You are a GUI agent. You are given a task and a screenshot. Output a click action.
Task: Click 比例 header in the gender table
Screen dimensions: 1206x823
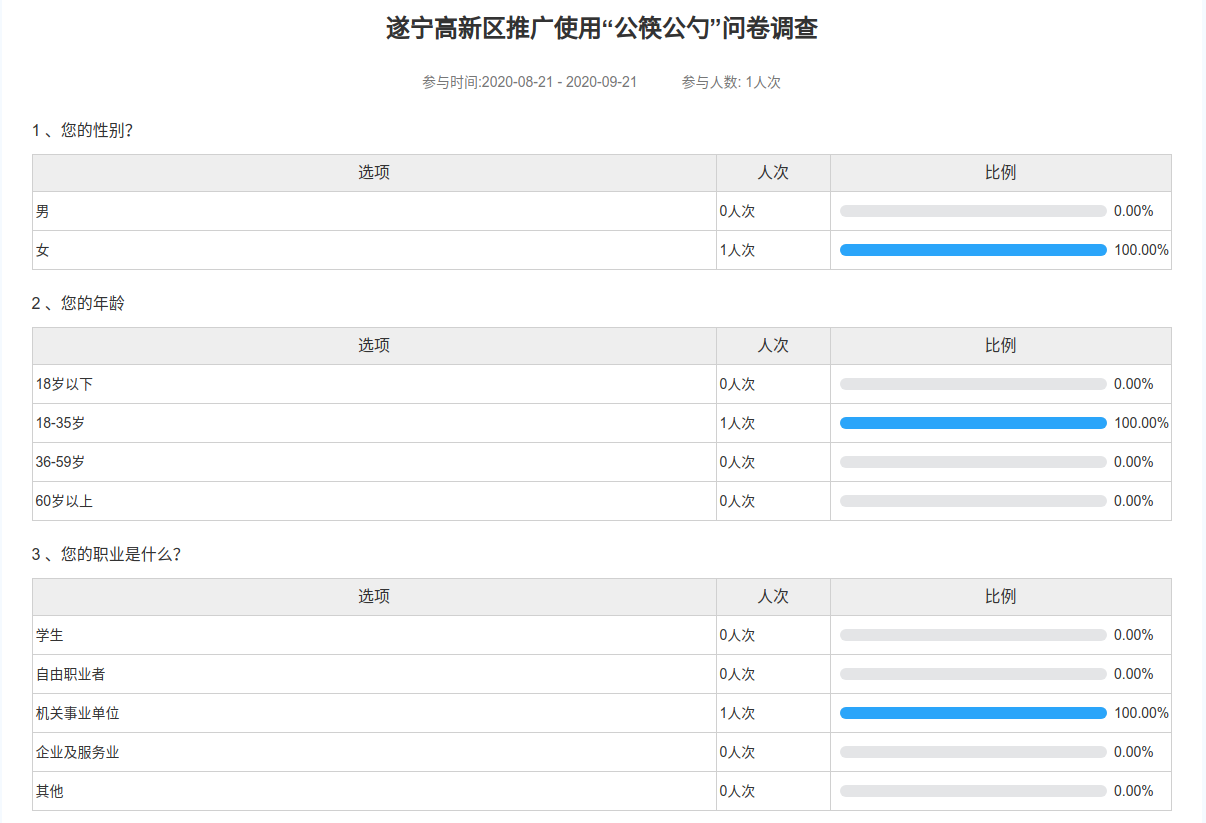click(x=1000, y=173)
